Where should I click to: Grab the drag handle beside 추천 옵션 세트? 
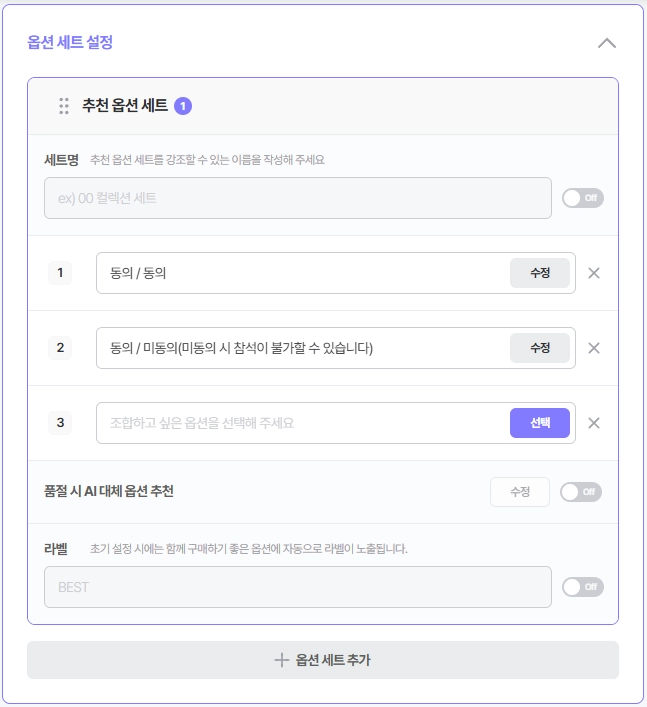click(64, 106)
